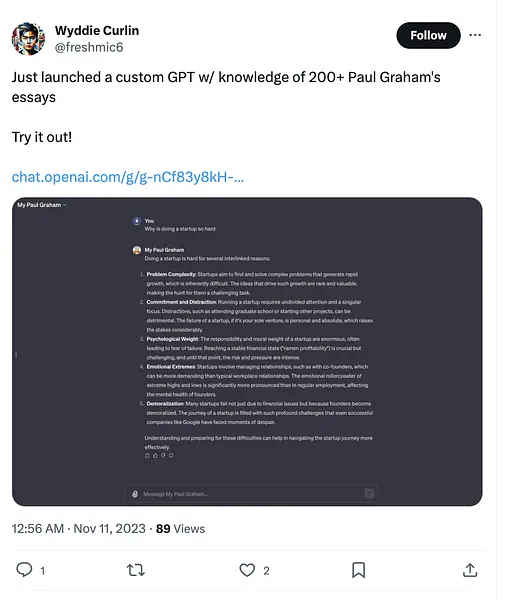This screenshot has width=509, height=600.
Task: Visit the @freshmic6 handle
Action: click(89, 47)
